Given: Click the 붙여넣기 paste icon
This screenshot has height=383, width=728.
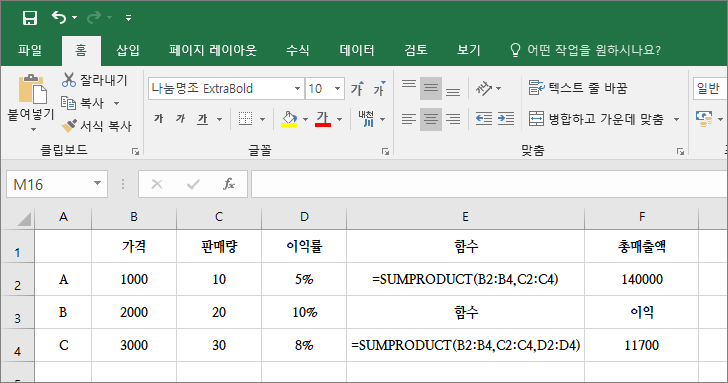Looking at the screenshot, I should tap(32, 89).
